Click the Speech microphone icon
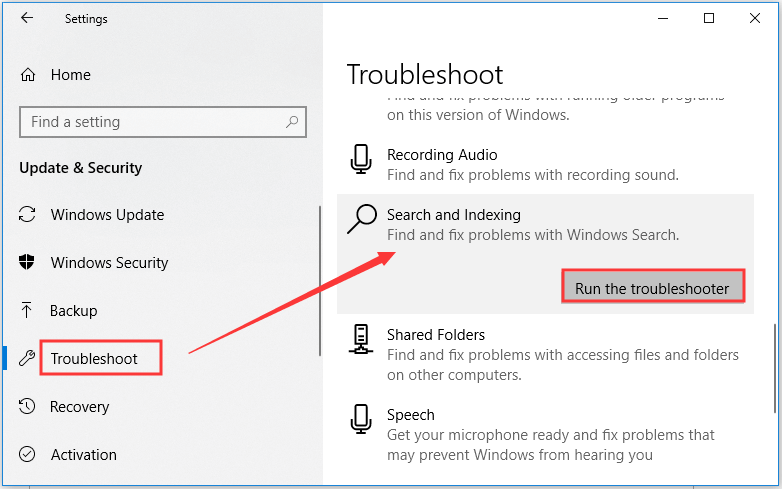The height and width of the screenshot is (489, 782). click(x=361, y=419)
